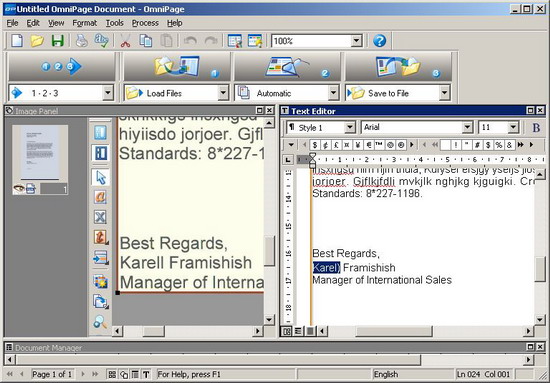Click the highlighted word Karel in Text Editor
This screenshot has height=383, width=550.
[326, 268]
